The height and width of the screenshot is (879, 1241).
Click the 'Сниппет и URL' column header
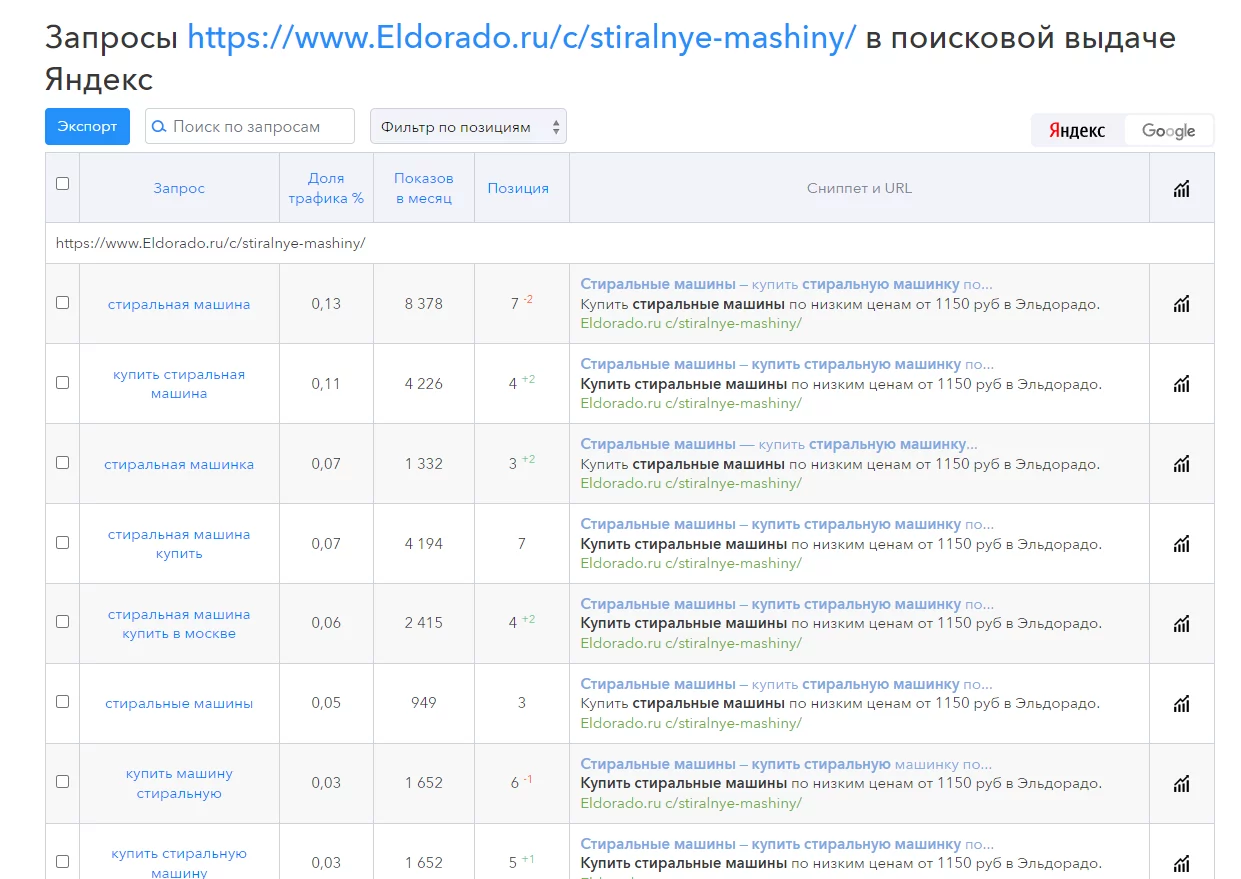click(859, 188)
